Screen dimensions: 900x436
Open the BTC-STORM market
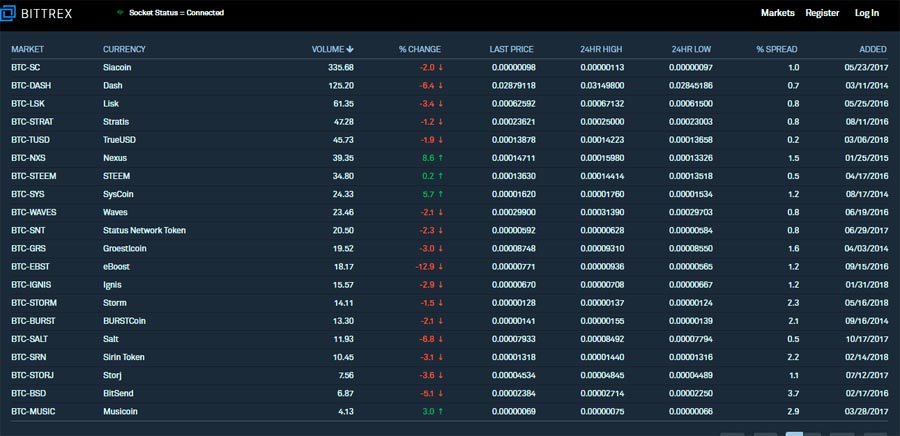pos(34,303)
